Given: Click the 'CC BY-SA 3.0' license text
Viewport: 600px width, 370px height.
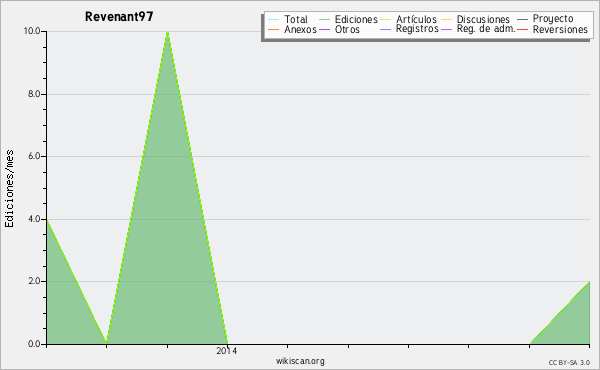Looking at the screenshot, I should tap(569, 363).
